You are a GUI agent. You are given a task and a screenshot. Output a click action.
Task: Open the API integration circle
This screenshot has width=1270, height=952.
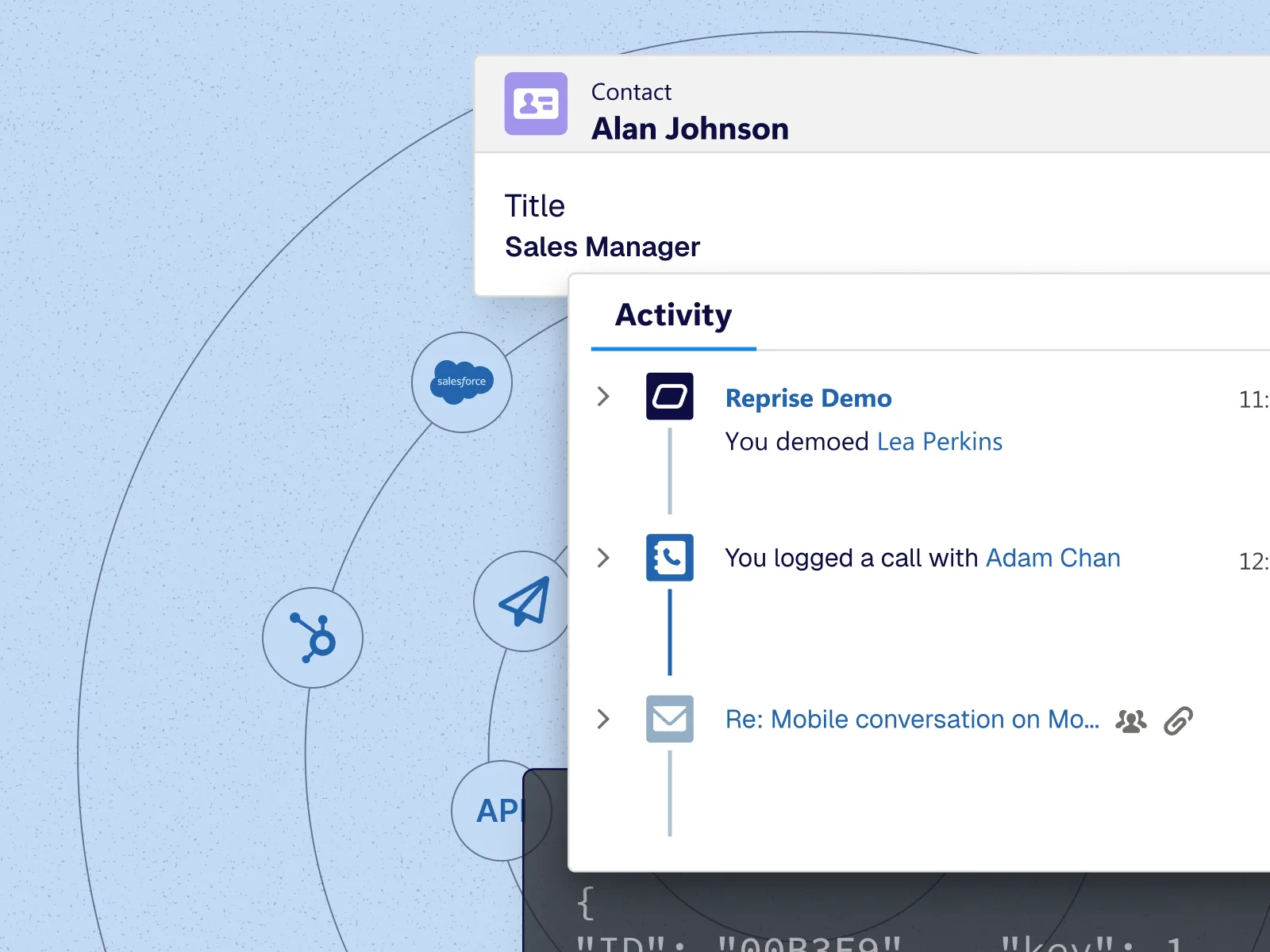tap(500, 811)
